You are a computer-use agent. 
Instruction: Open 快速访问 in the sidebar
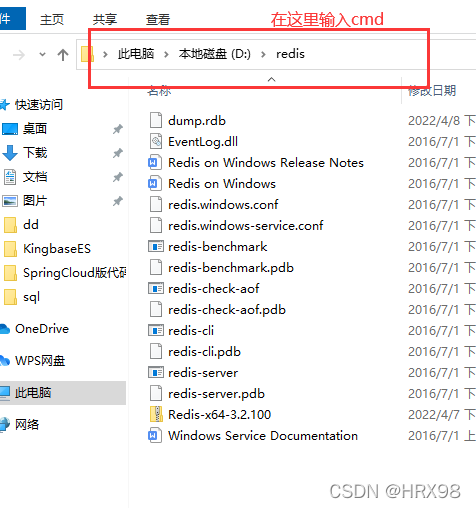tap(39, 105)
